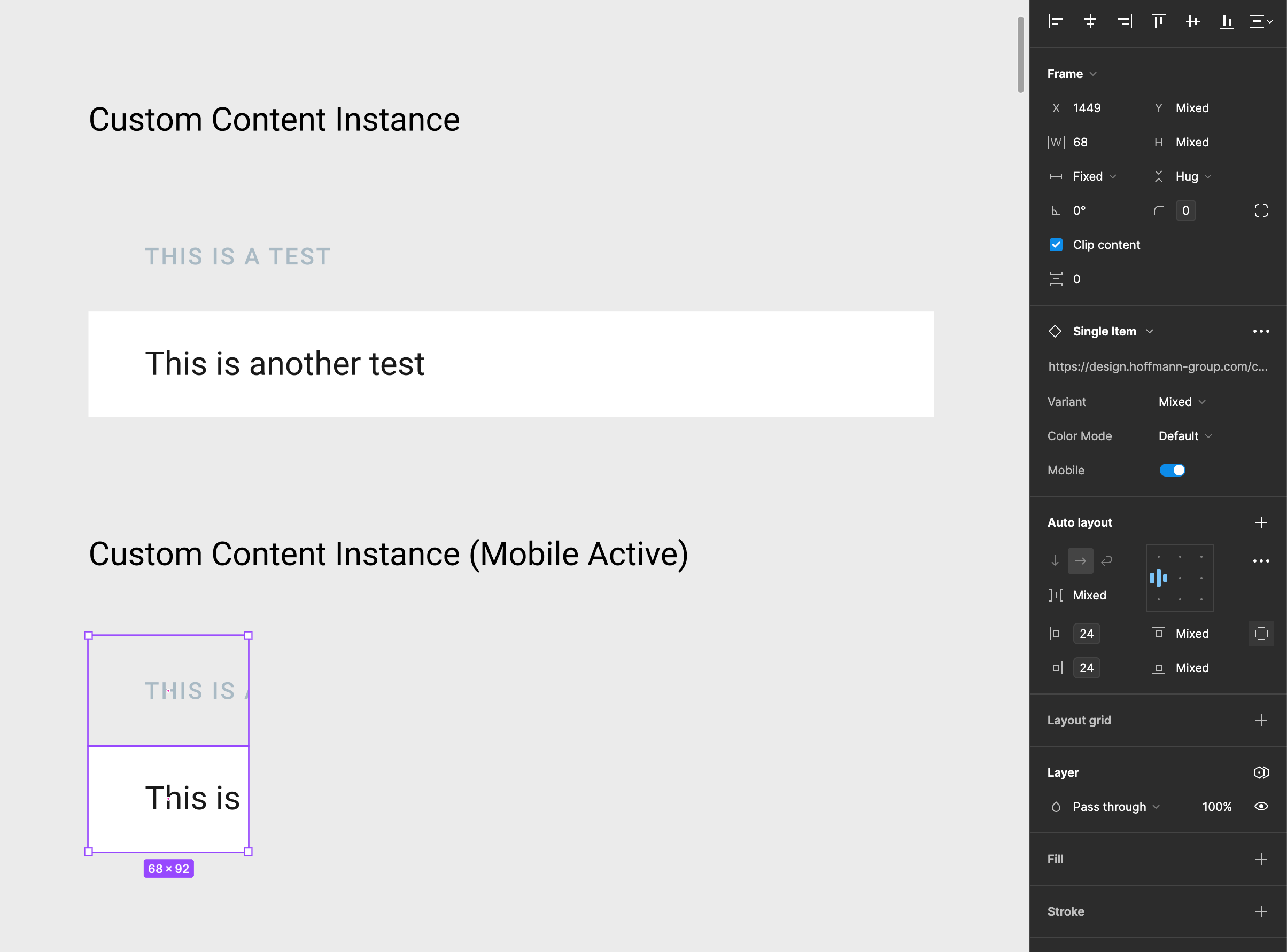Click the align right icon

pyautogui.click(x=1124, y=22)
